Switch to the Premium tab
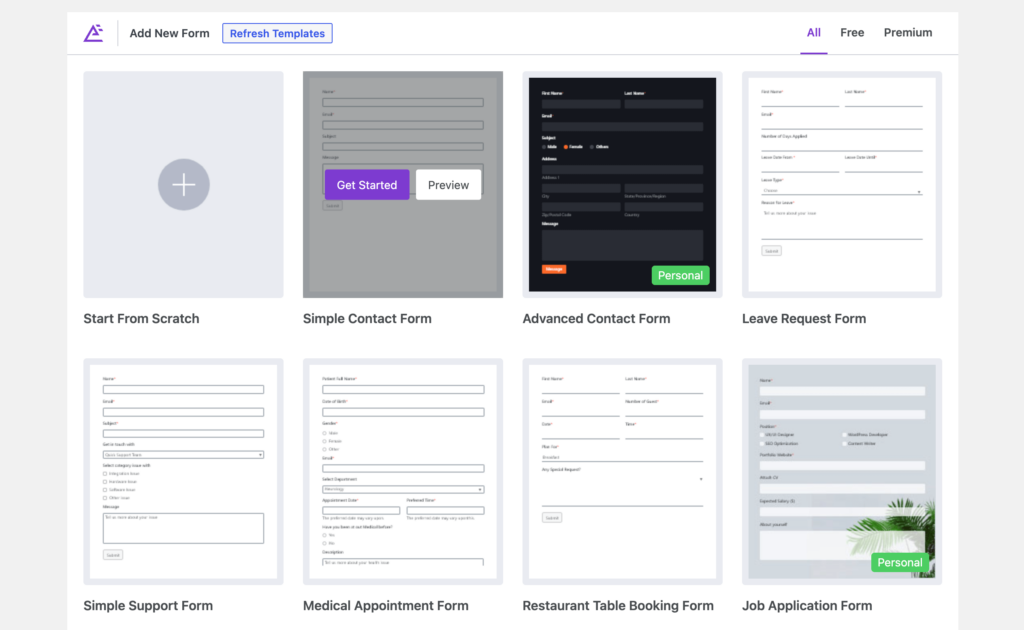 point(908,32)
